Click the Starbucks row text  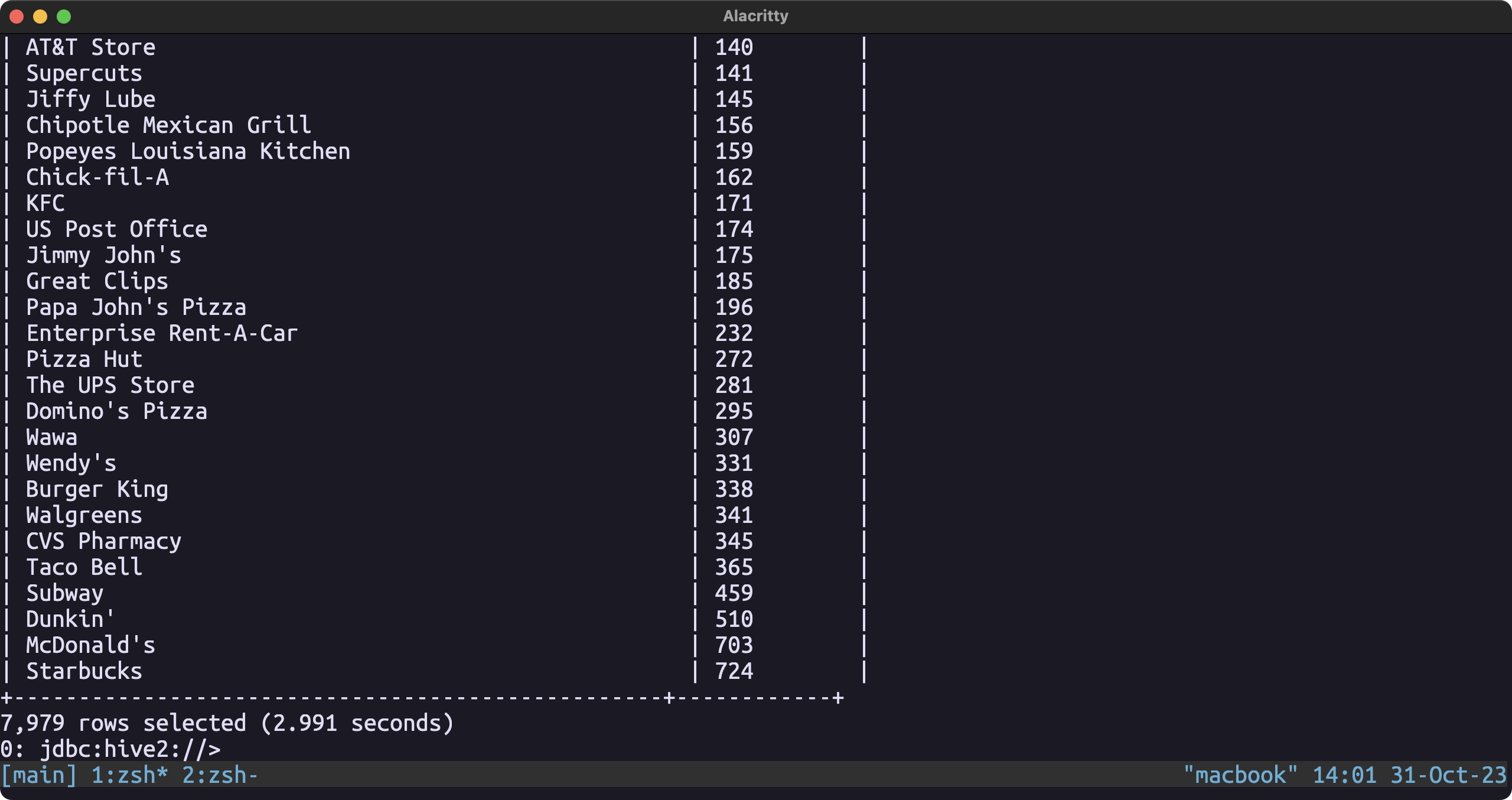[84, 671]
